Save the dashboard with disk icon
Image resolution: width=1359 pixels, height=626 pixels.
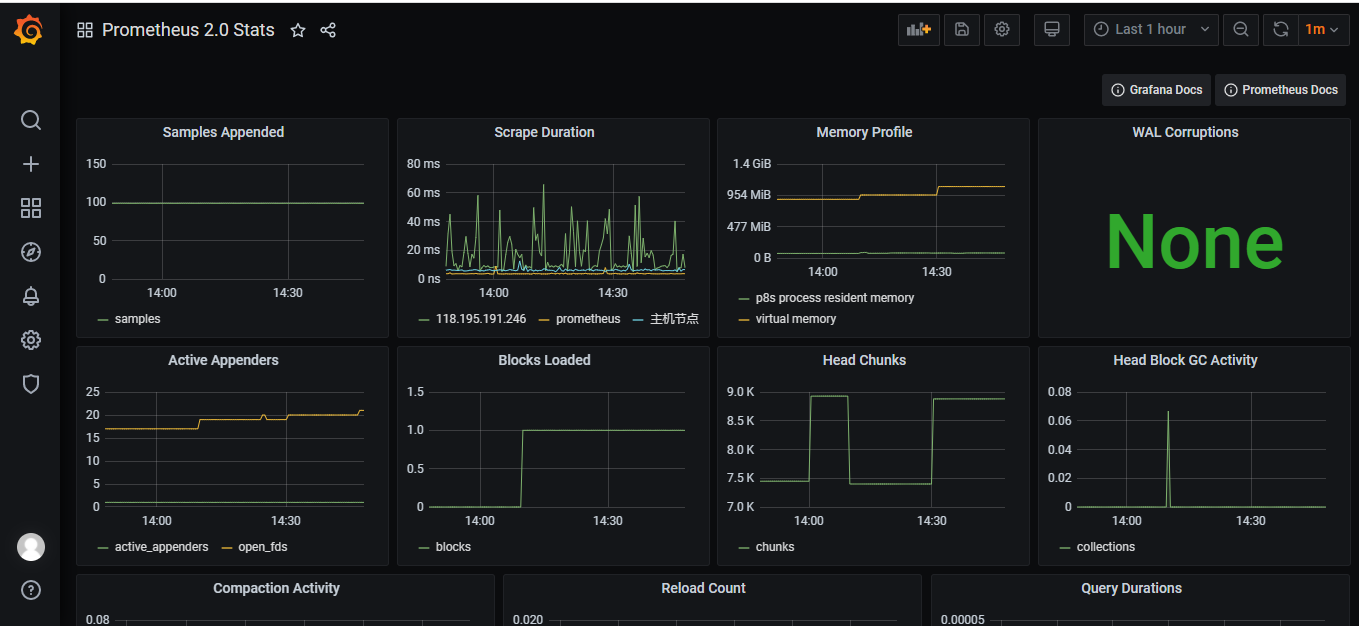click(962, 30)
